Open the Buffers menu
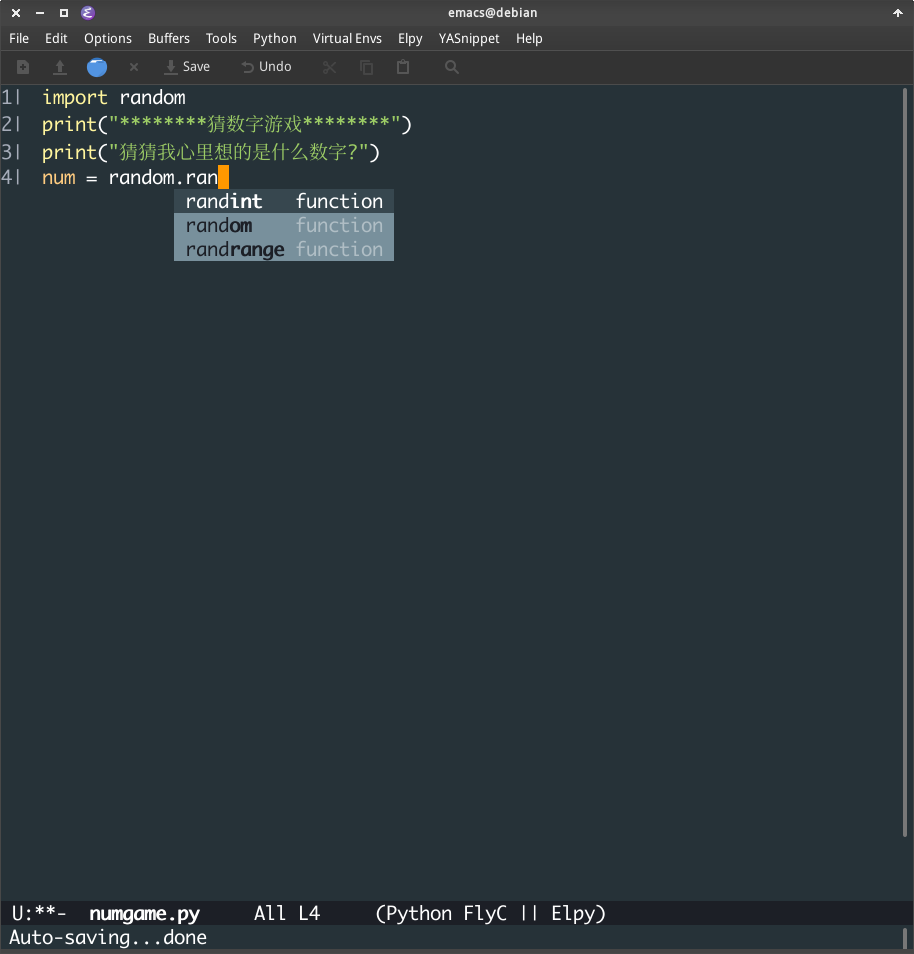The image size is (914, 954). [169, 38]
